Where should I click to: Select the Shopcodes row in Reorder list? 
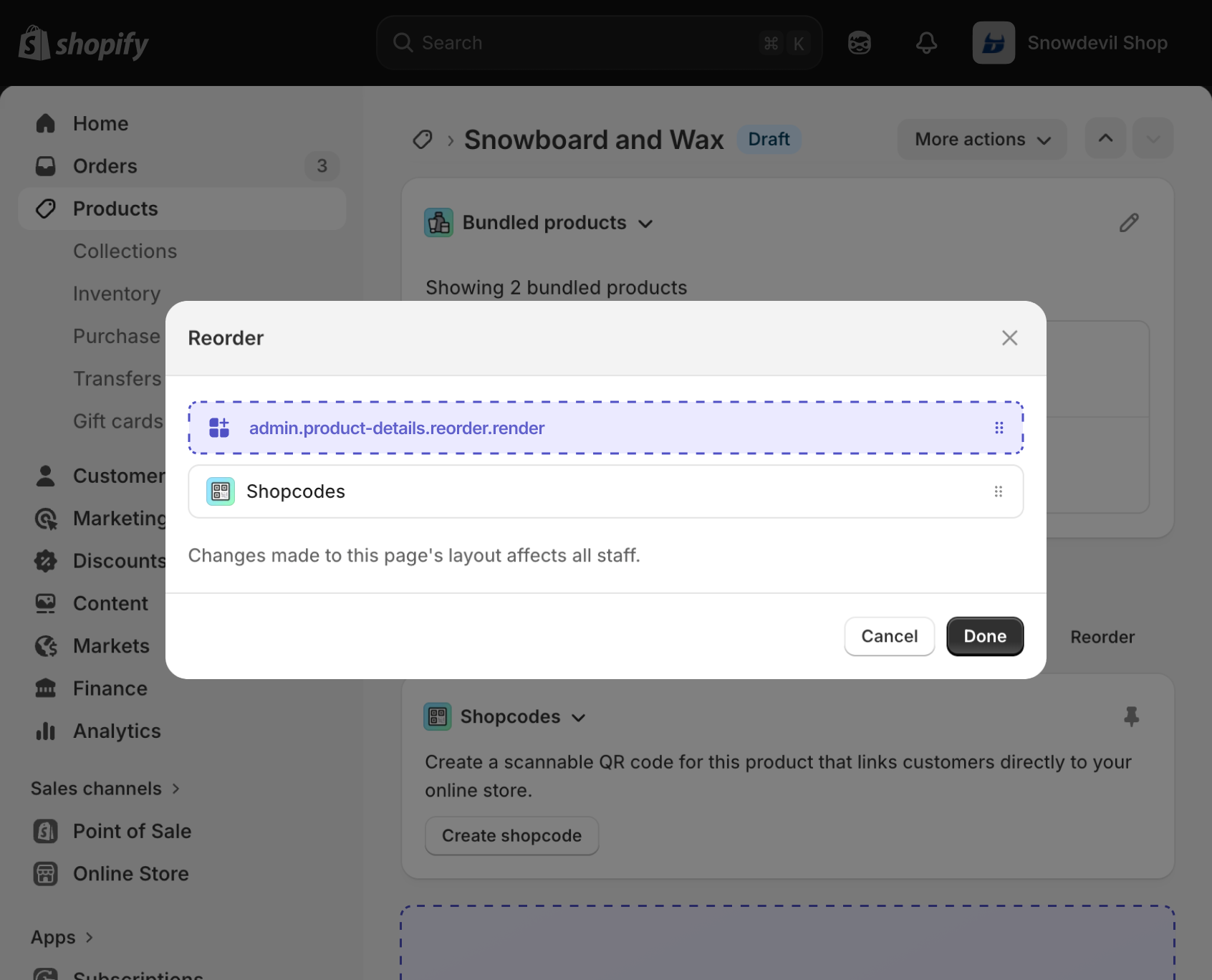605,491
